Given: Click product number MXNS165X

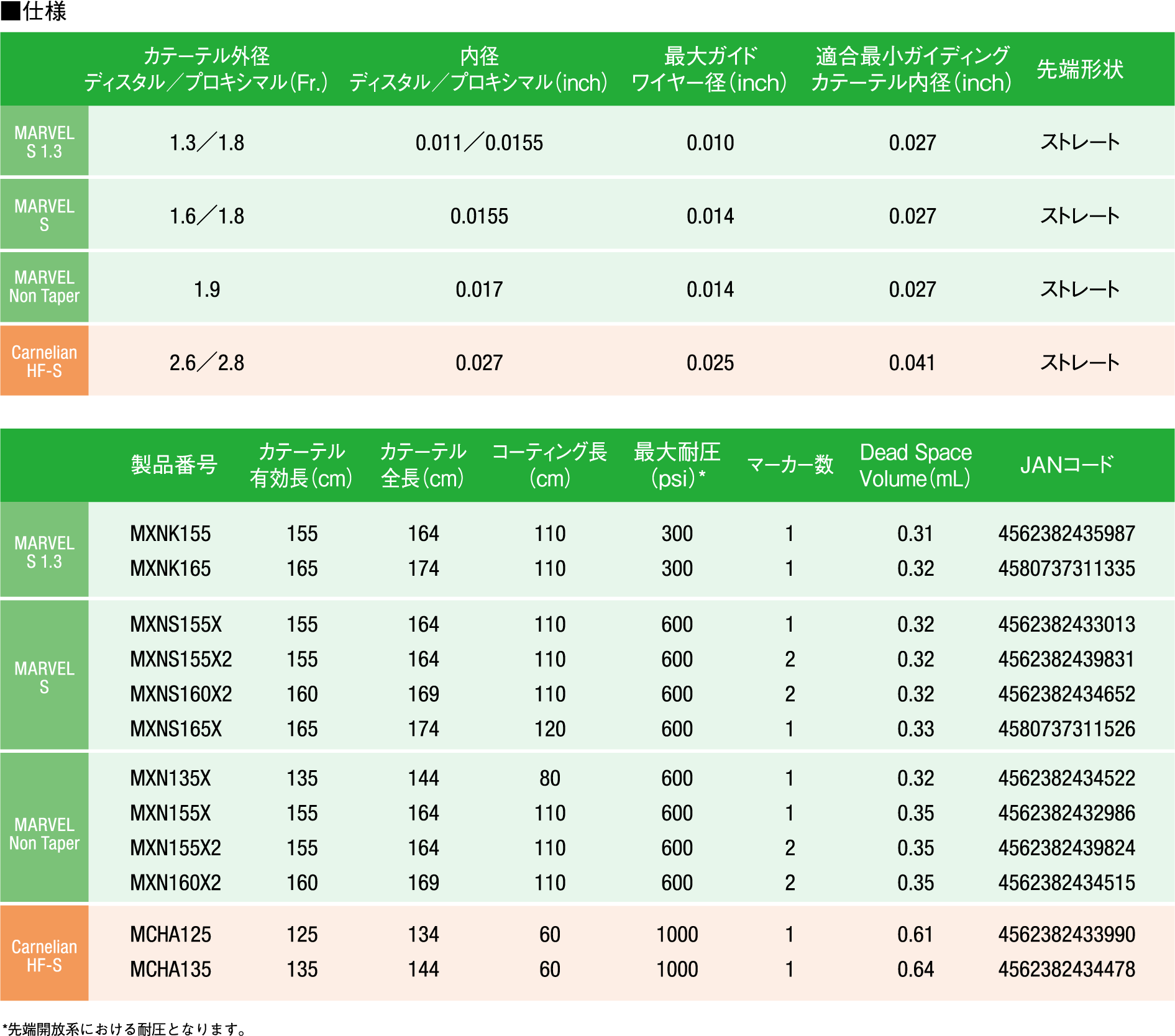Looking at the screenshot, I should click(x=176, y=729).
